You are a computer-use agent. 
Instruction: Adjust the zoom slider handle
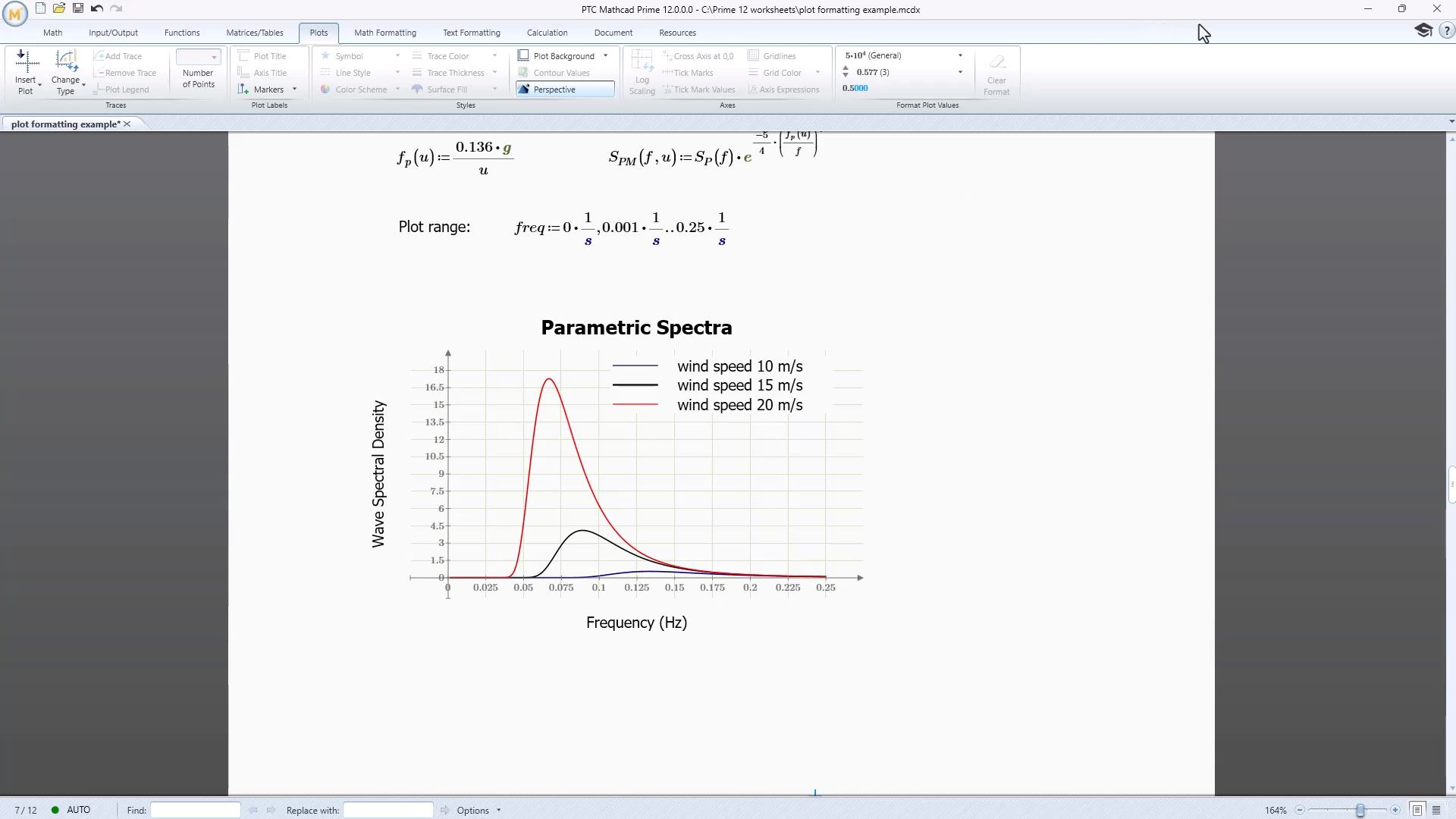click(x=1360, y=810)
